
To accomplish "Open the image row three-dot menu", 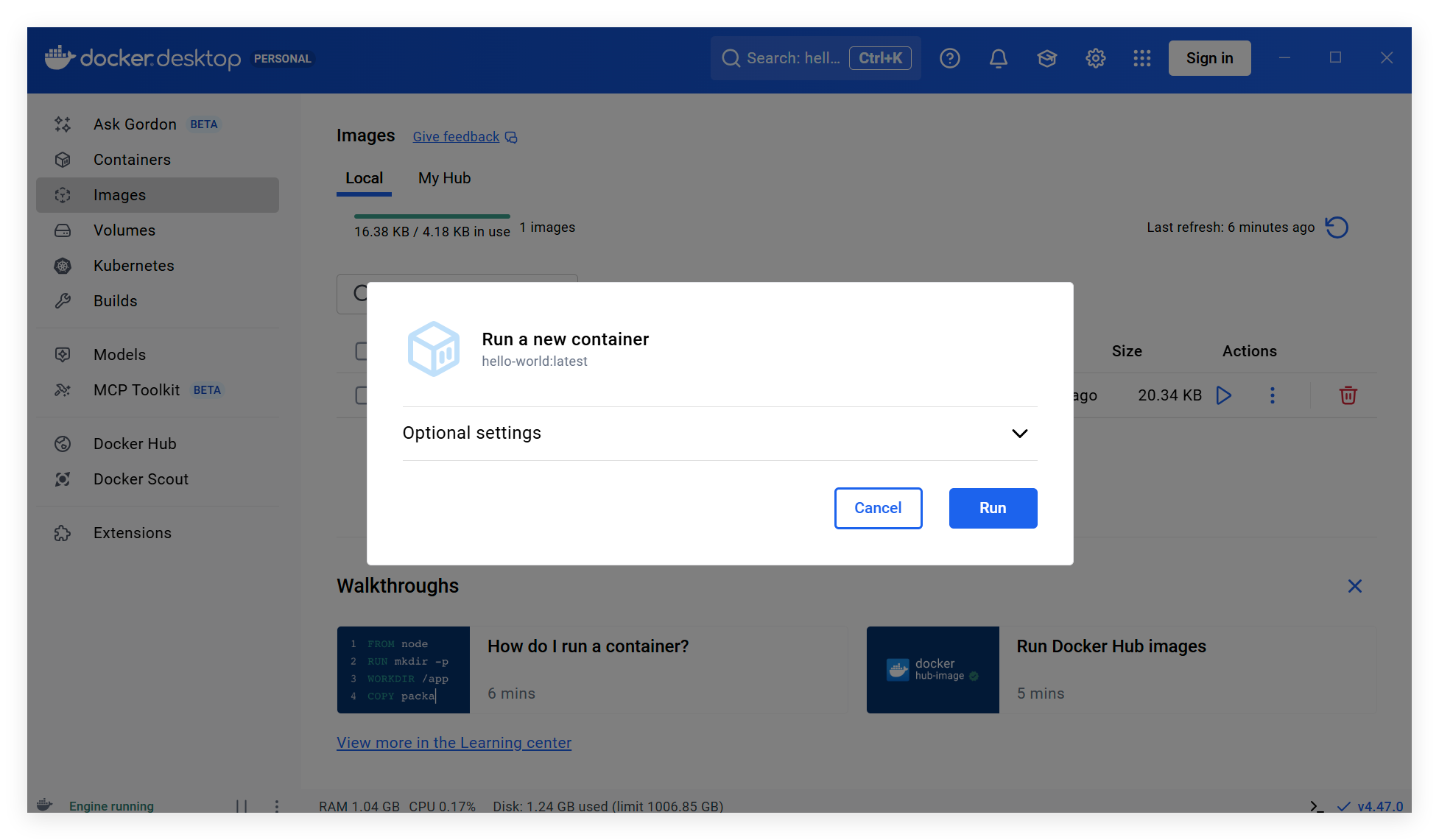I will [1272, 395].
